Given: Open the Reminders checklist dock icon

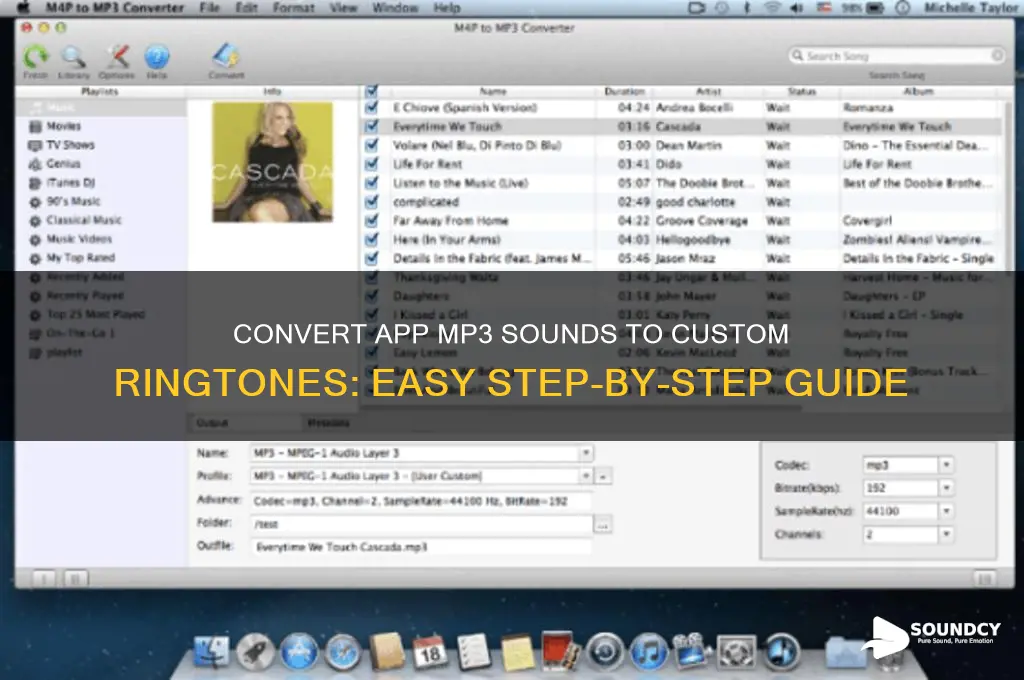Looking at the screenshot, I should 473,652.
